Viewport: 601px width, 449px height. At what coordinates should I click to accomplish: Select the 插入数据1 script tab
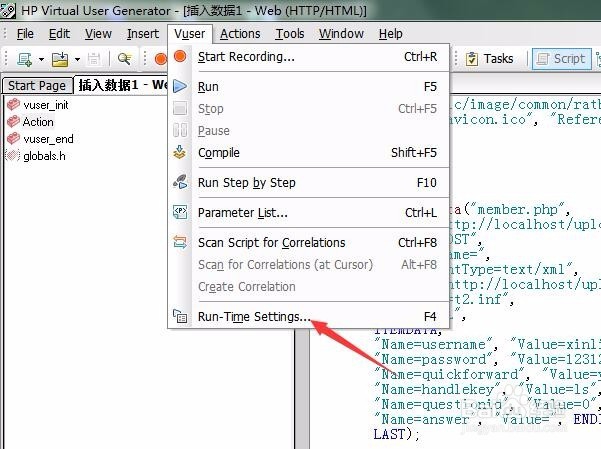pyautogui.click(x=122, y=85)
